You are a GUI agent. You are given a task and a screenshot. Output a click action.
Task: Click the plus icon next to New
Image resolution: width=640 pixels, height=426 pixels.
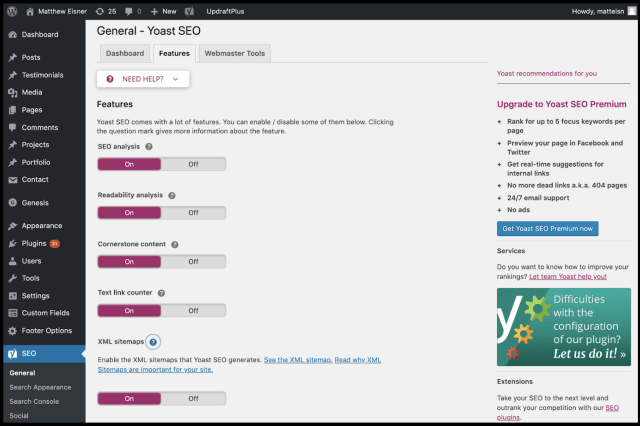154,11
